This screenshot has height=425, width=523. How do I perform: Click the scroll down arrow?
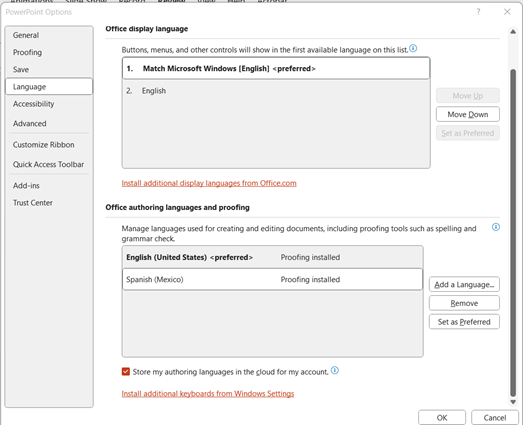pyautogui.click(x=513, y=402)
